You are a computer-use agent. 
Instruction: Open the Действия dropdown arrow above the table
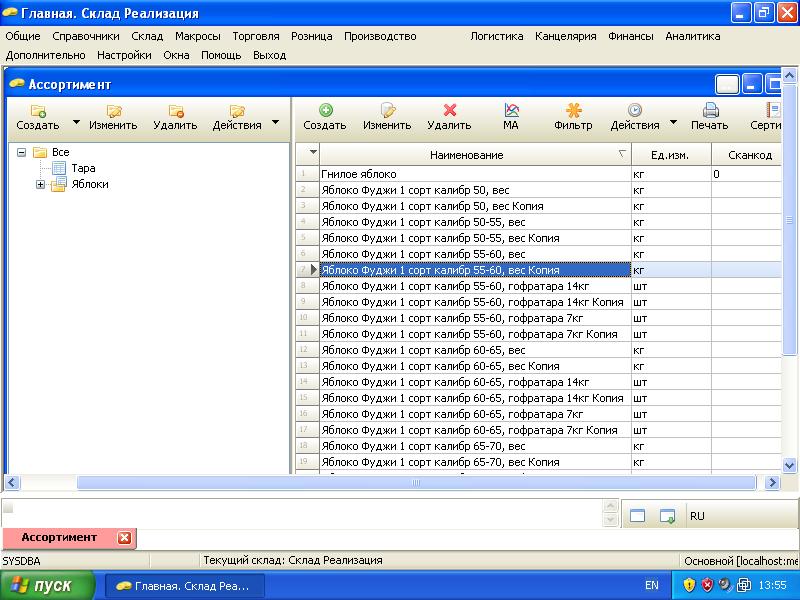[673, 123]
